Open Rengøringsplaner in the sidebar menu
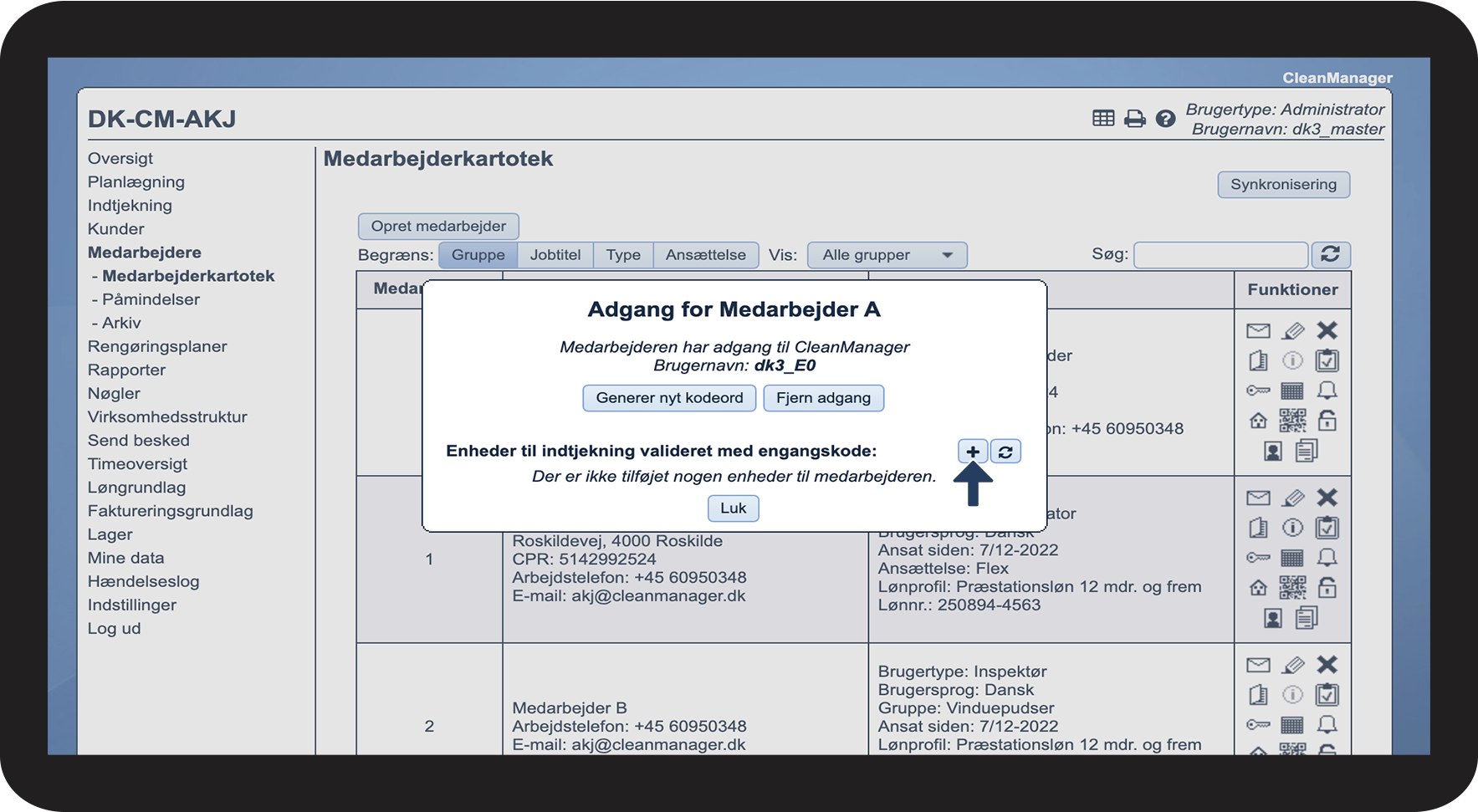Image resolution: width=1478 pixels, height=812 pixels. [157, 346]
